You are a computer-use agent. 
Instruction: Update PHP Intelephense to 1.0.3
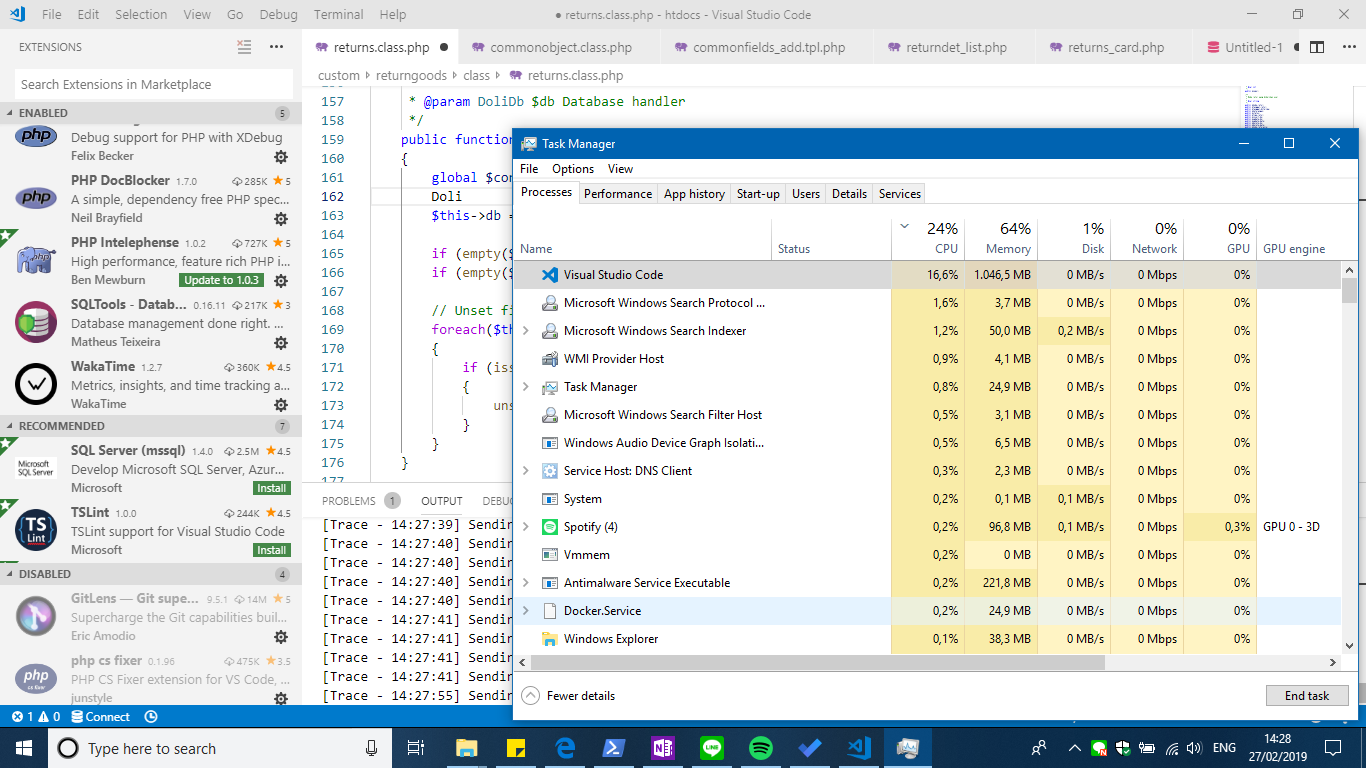pyautogui.click(x=221, y=280)
